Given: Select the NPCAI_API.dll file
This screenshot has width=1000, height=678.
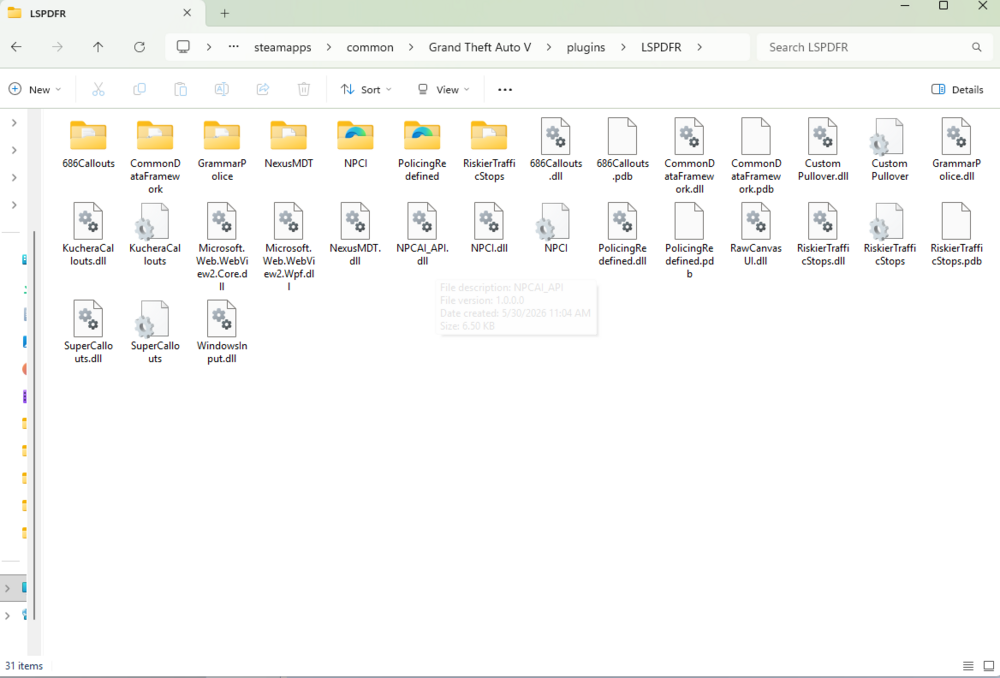Looking at the screenshot, I should pos(422,235).
